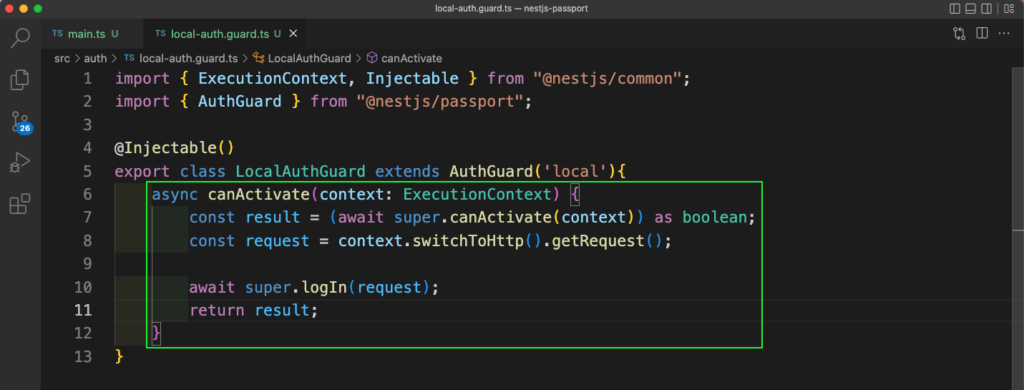Image resolution: width=1024 pixels, height=390 pixels.
Task: Click logIn on line 10
Action: pyautogui.click(x=323, y=287)
